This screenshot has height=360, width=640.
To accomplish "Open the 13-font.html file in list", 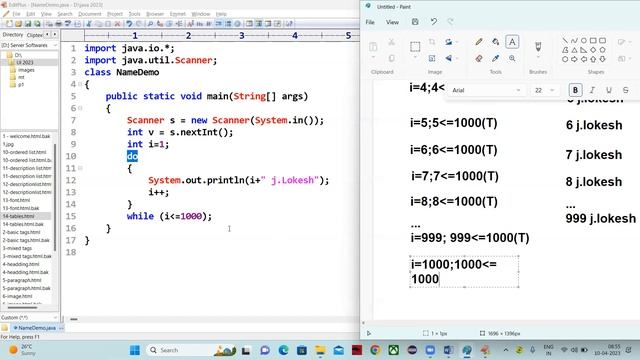I will tap(16, 200).
